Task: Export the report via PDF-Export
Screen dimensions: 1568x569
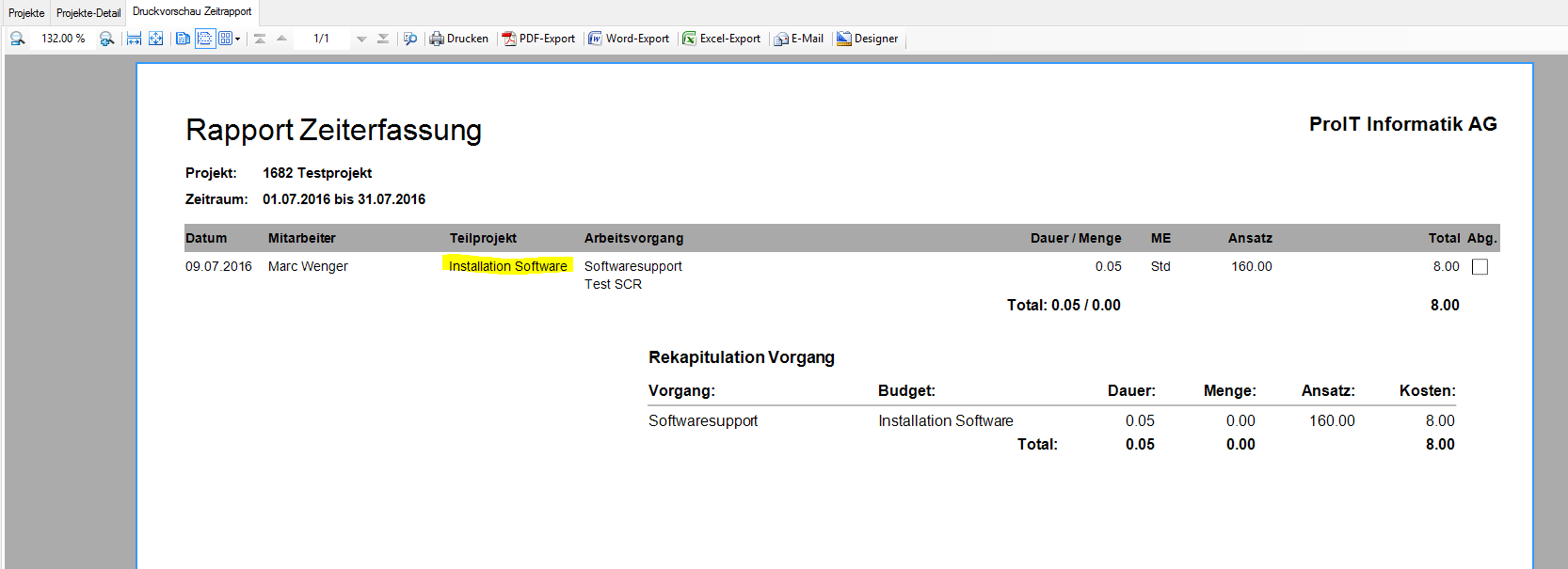Action: click(x=538, y=39)
